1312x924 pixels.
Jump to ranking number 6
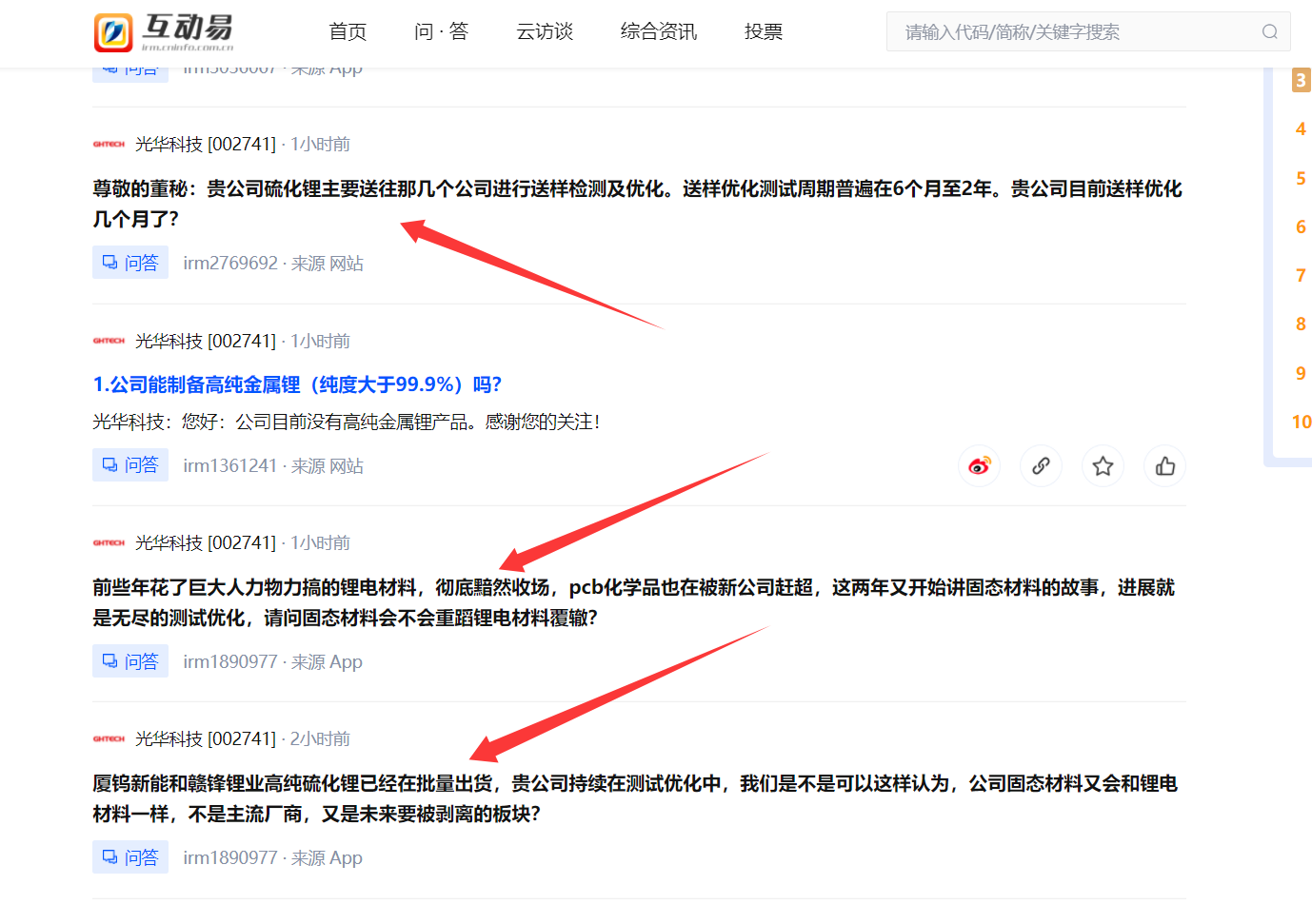pyautogui.click(x=1301, y=226)
